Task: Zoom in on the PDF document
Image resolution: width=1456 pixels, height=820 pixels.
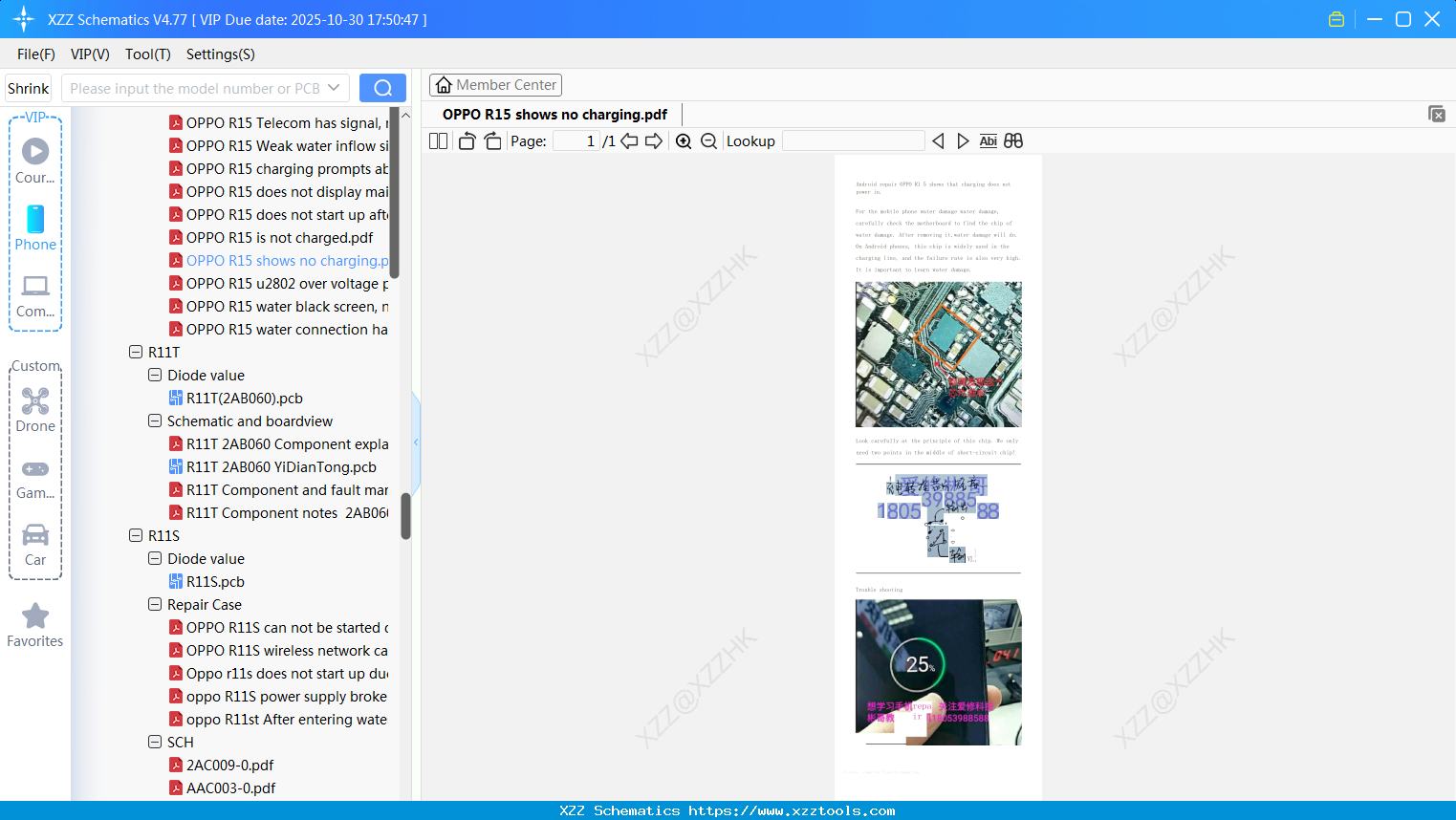Action: 684,141
